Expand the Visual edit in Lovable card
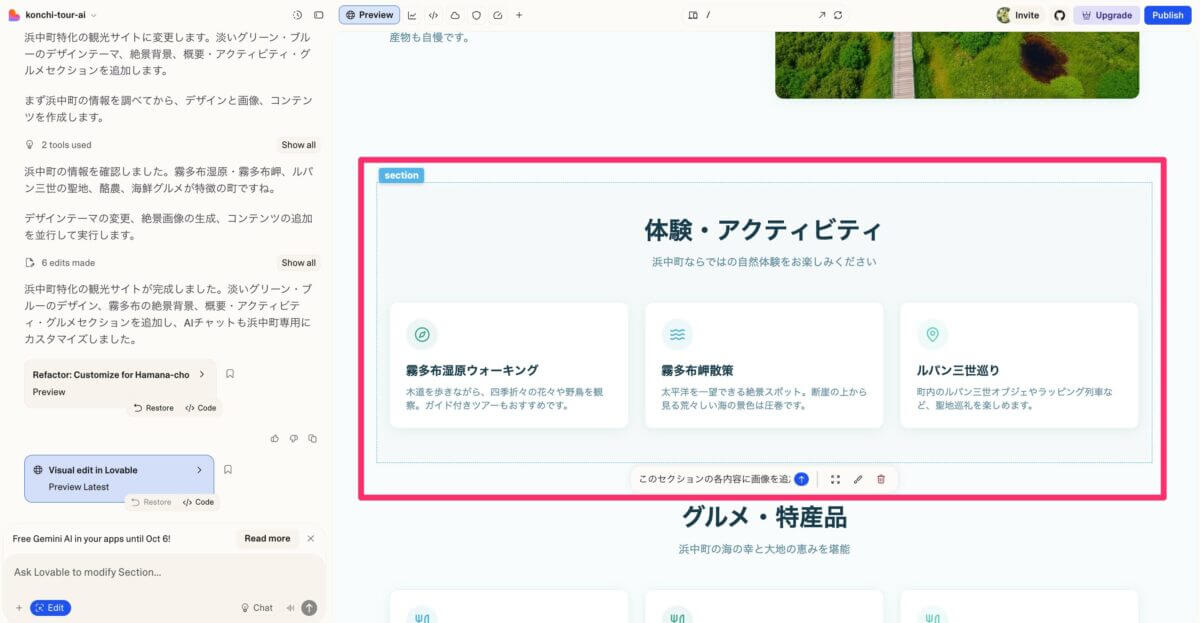Screen dimensions: 1200x623 199,470
